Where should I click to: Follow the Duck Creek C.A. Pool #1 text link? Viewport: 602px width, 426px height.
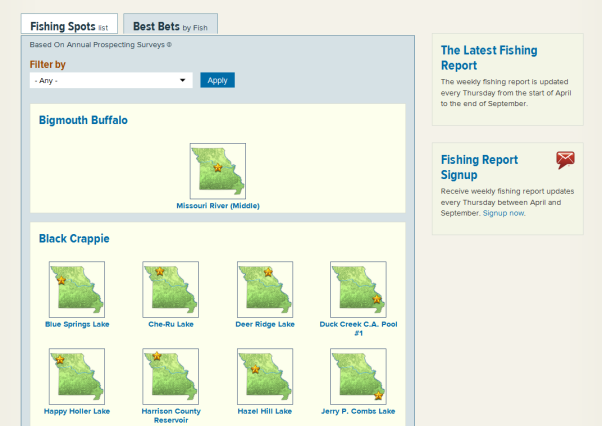click(x=359, y=329)
